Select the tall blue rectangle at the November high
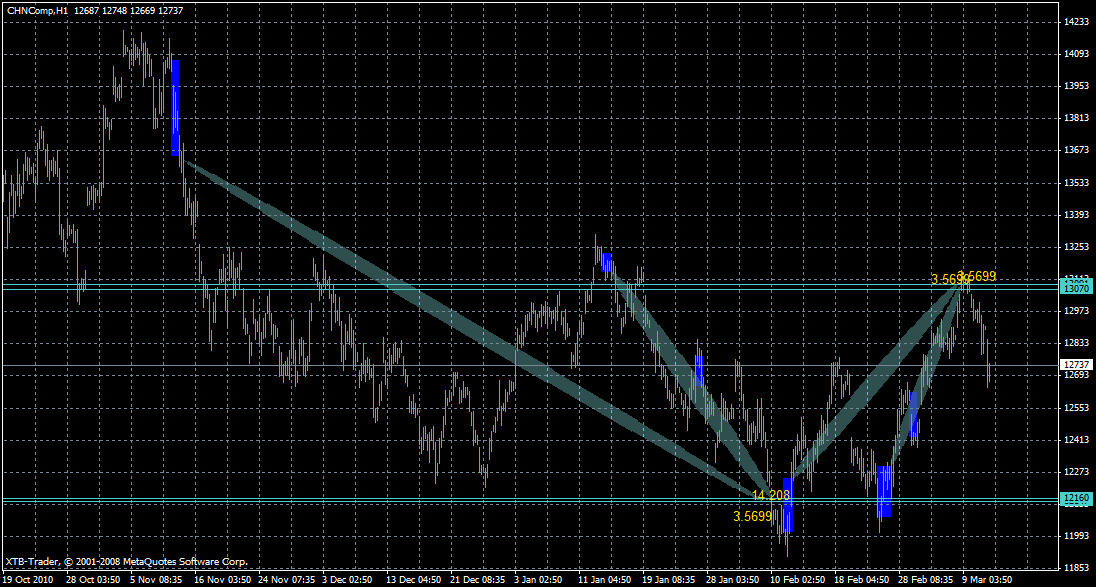1096x587 pixels. [175, 108]
